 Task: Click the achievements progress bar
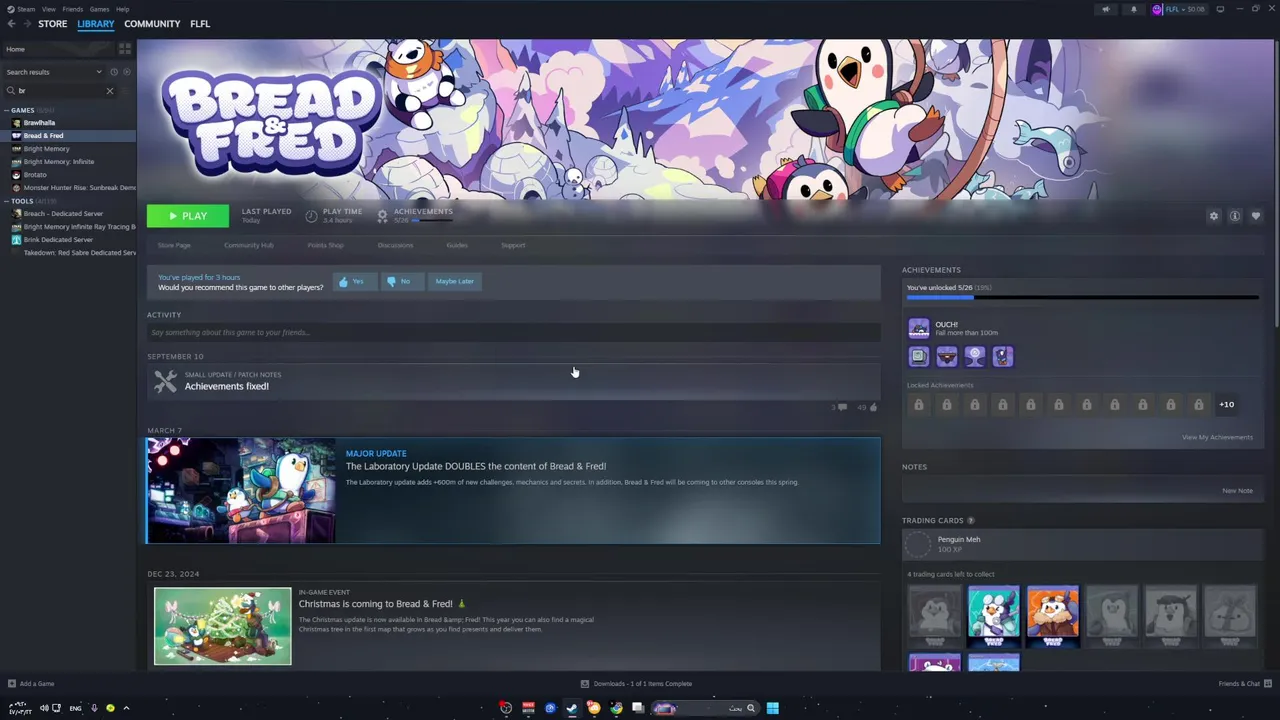point(1083,298)
